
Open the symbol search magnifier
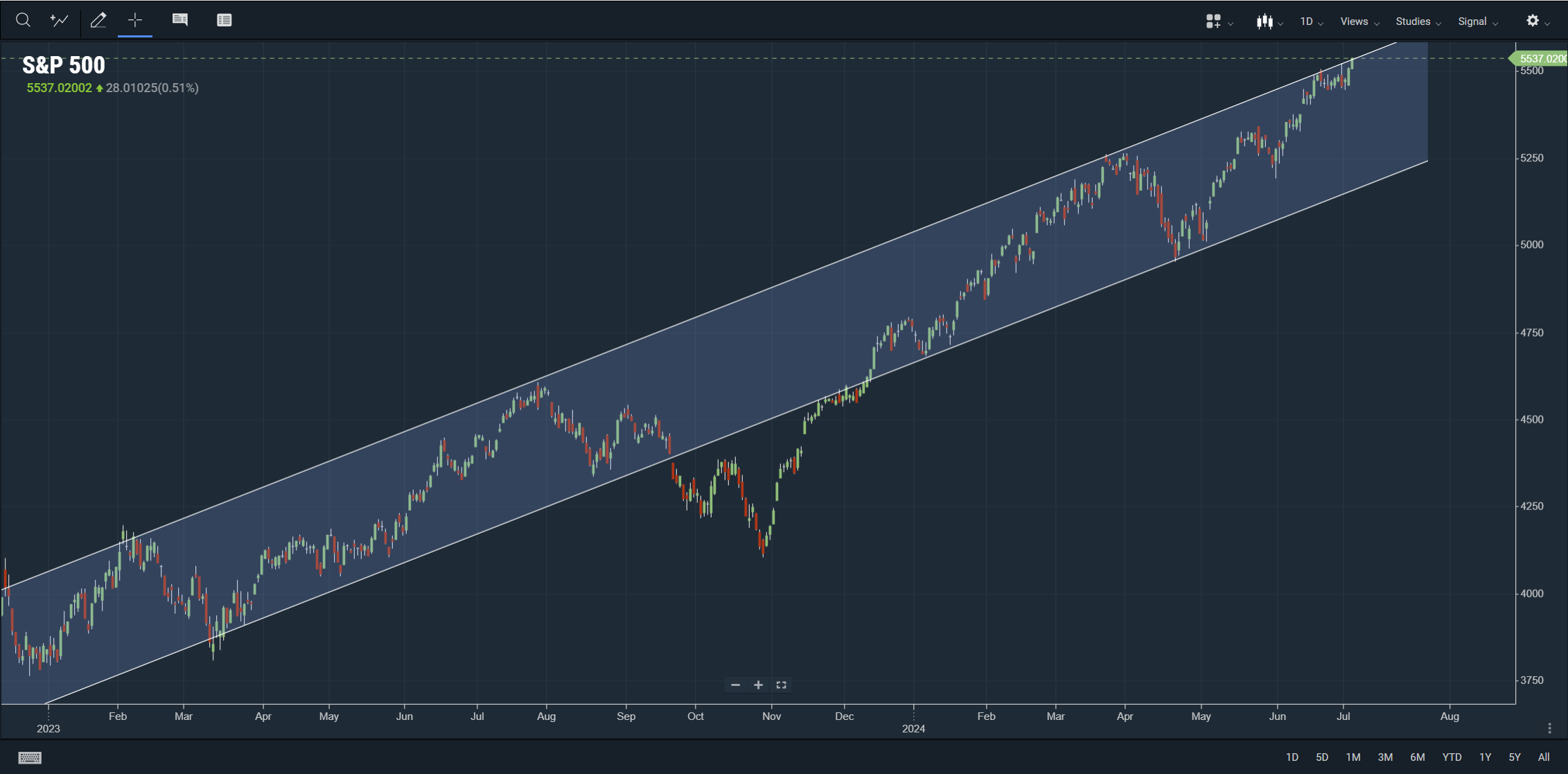(x=23, y=20)
